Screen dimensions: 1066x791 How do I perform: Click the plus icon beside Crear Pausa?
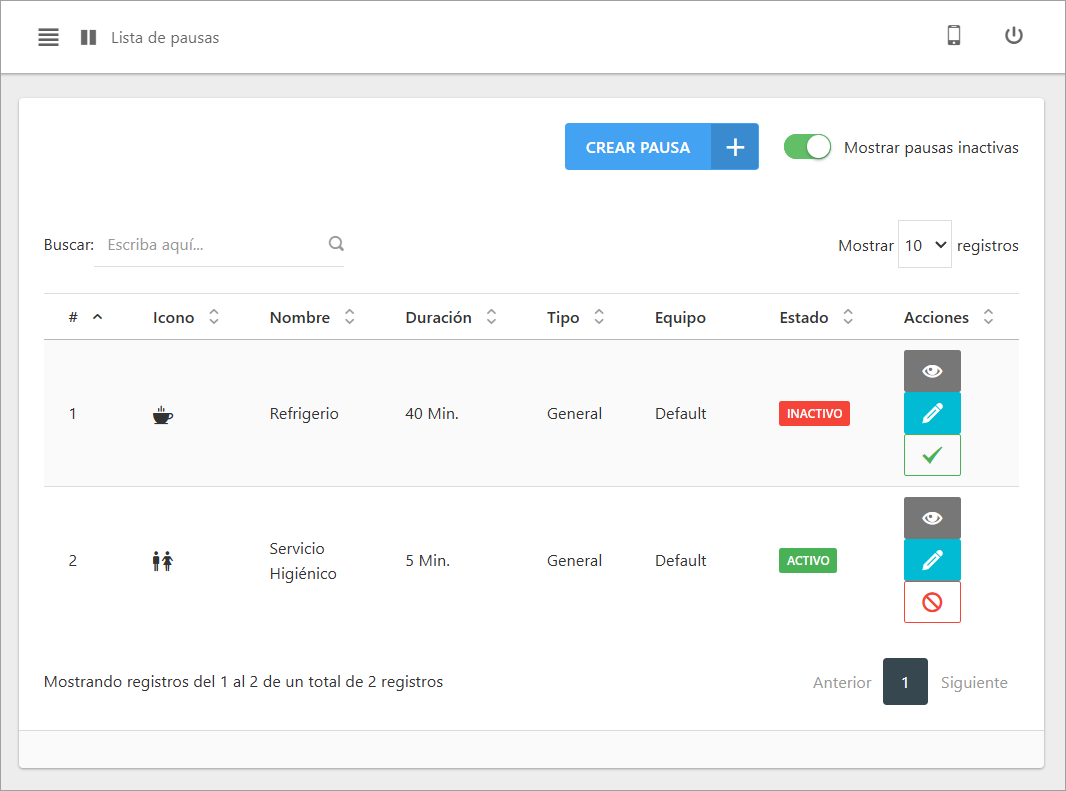coord(735,147)
